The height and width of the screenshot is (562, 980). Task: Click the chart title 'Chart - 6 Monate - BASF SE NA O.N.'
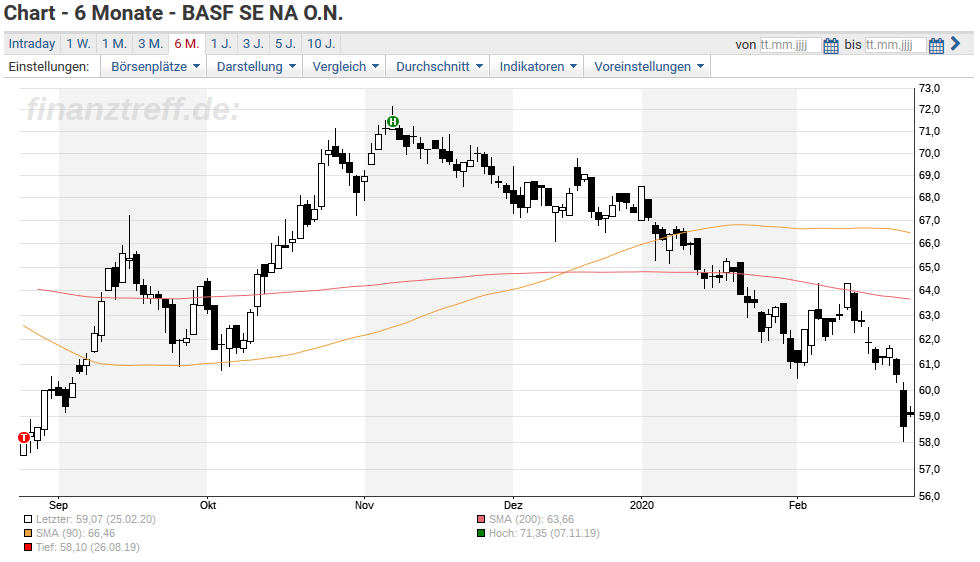(173, 13)
